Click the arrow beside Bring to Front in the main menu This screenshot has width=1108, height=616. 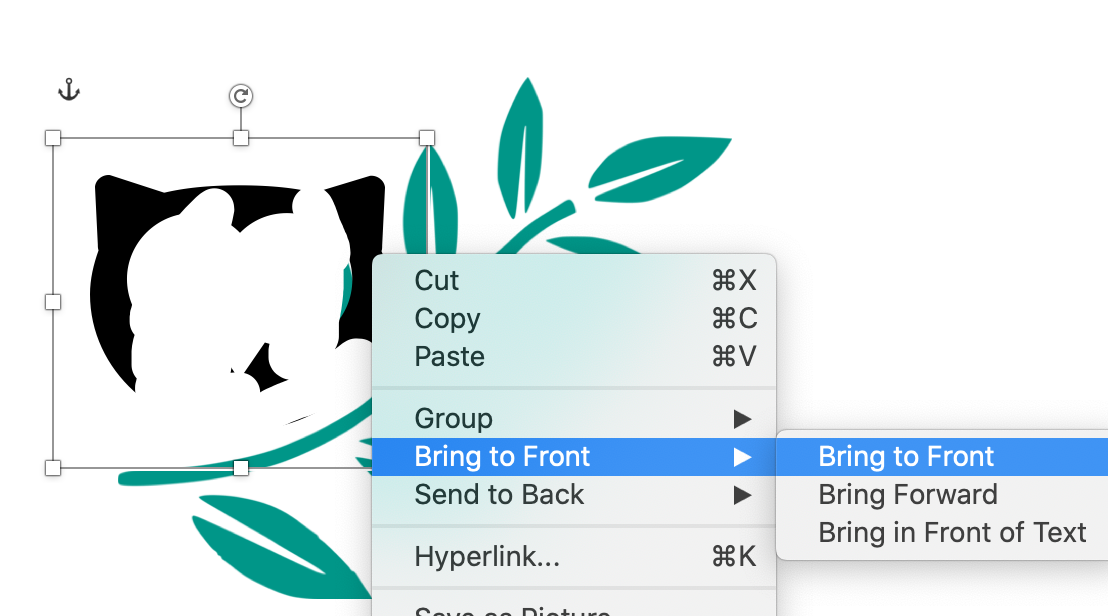(x=742, y=457)
